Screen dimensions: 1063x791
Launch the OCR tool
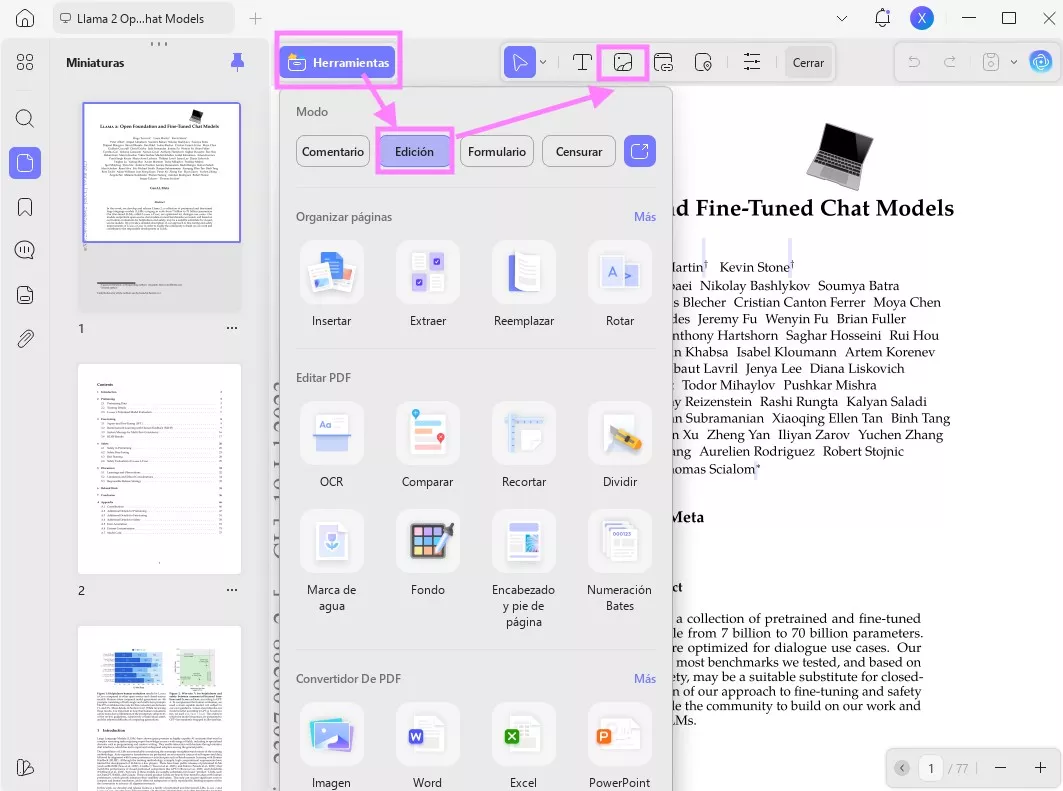tap(332, 445)
